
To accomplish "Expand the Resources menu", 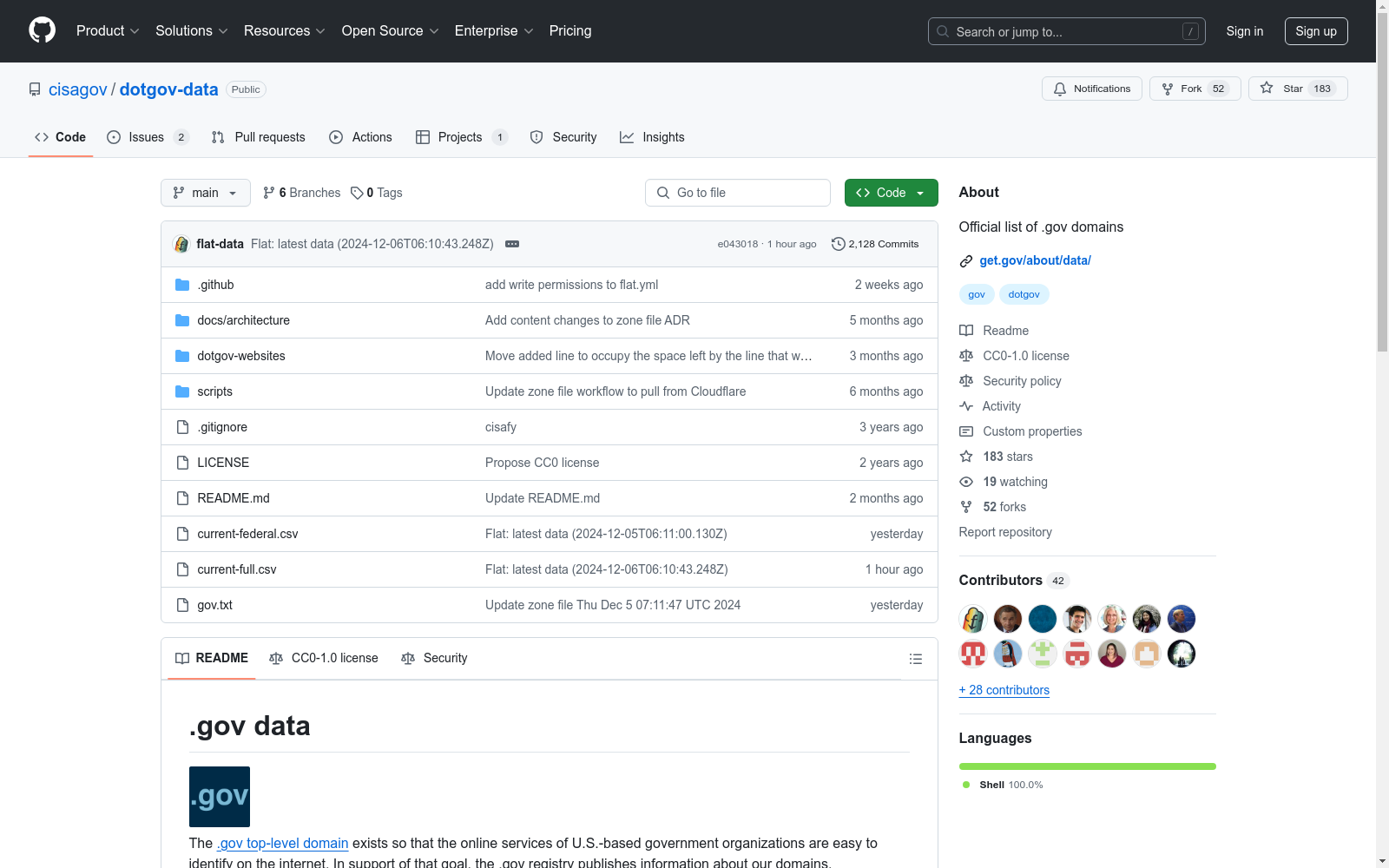I will pyautogui.click(x=285, y=31).
